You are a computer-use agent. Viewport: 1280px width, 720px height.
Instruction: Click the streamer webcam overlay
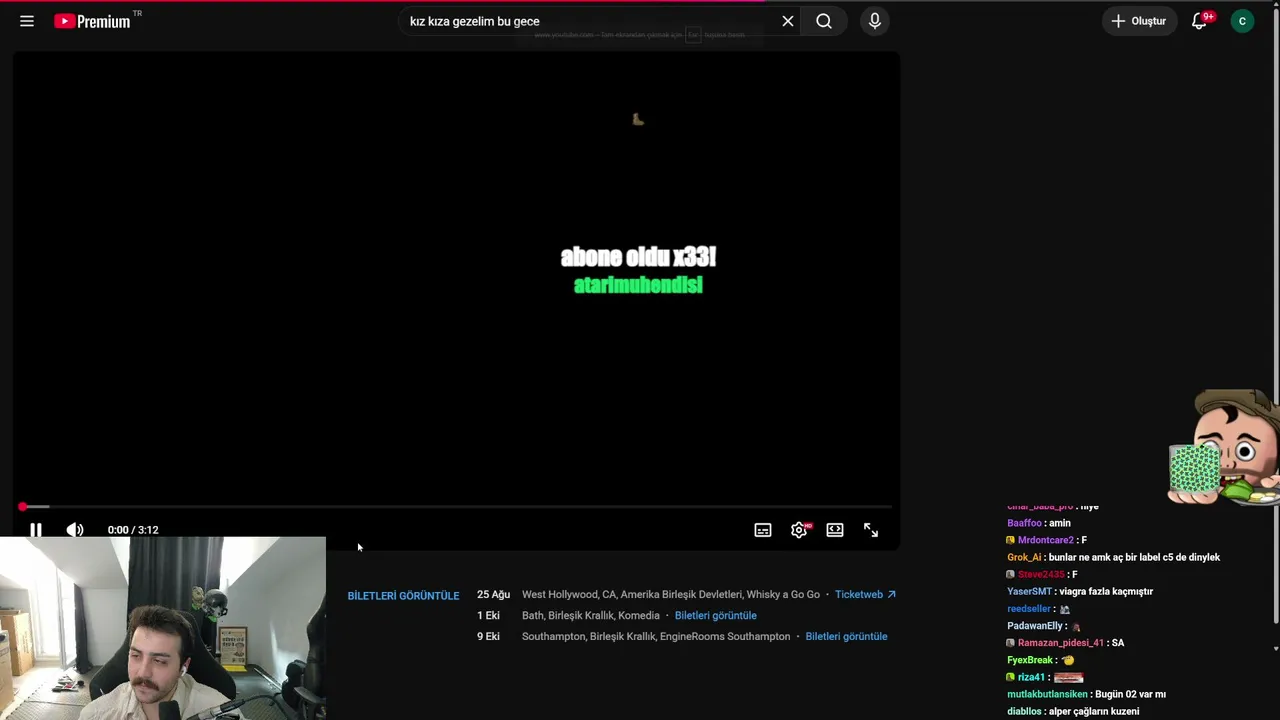(163, 628)
